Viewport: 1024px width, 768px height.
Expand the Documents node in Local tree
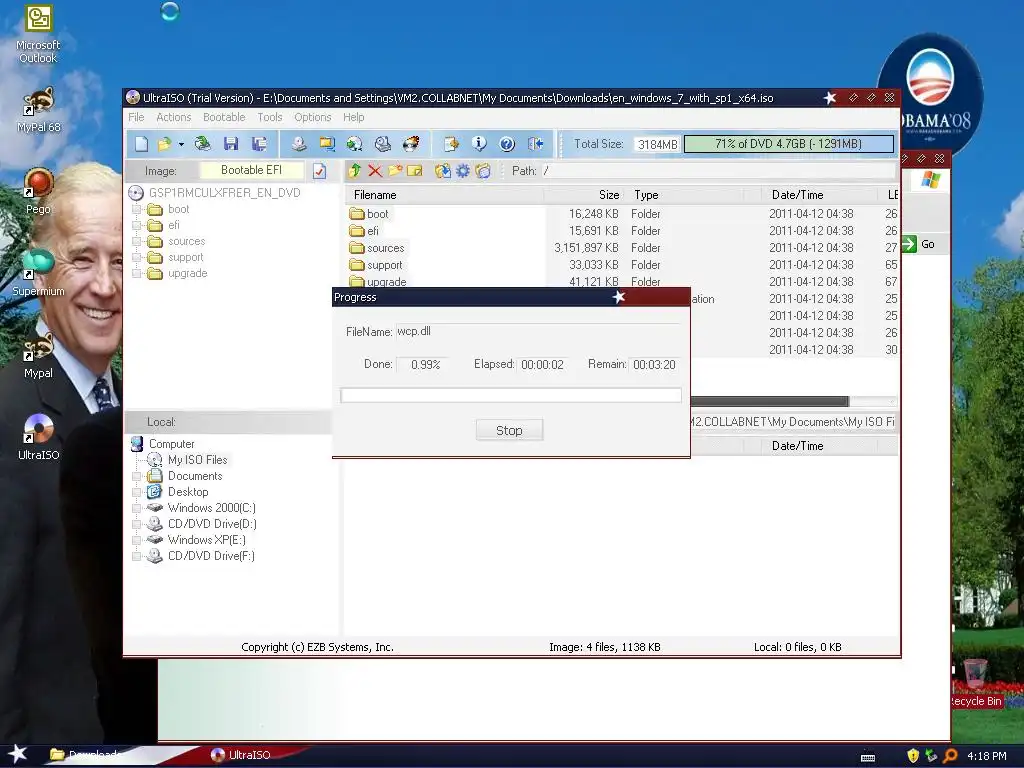(136, 476)
